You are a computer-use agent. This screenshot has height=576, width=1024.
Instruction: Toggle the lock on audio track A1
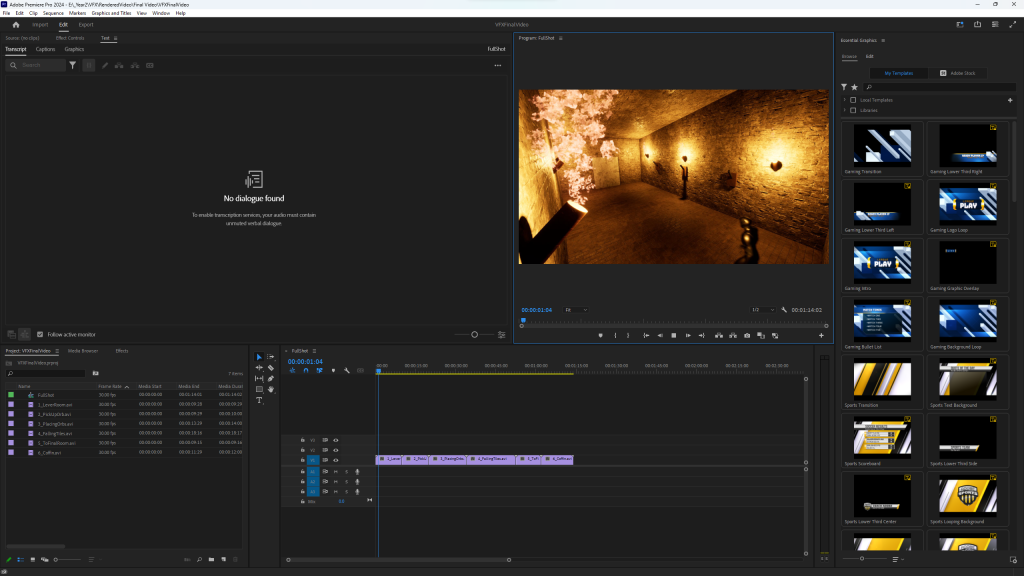(x=302, y=471)
